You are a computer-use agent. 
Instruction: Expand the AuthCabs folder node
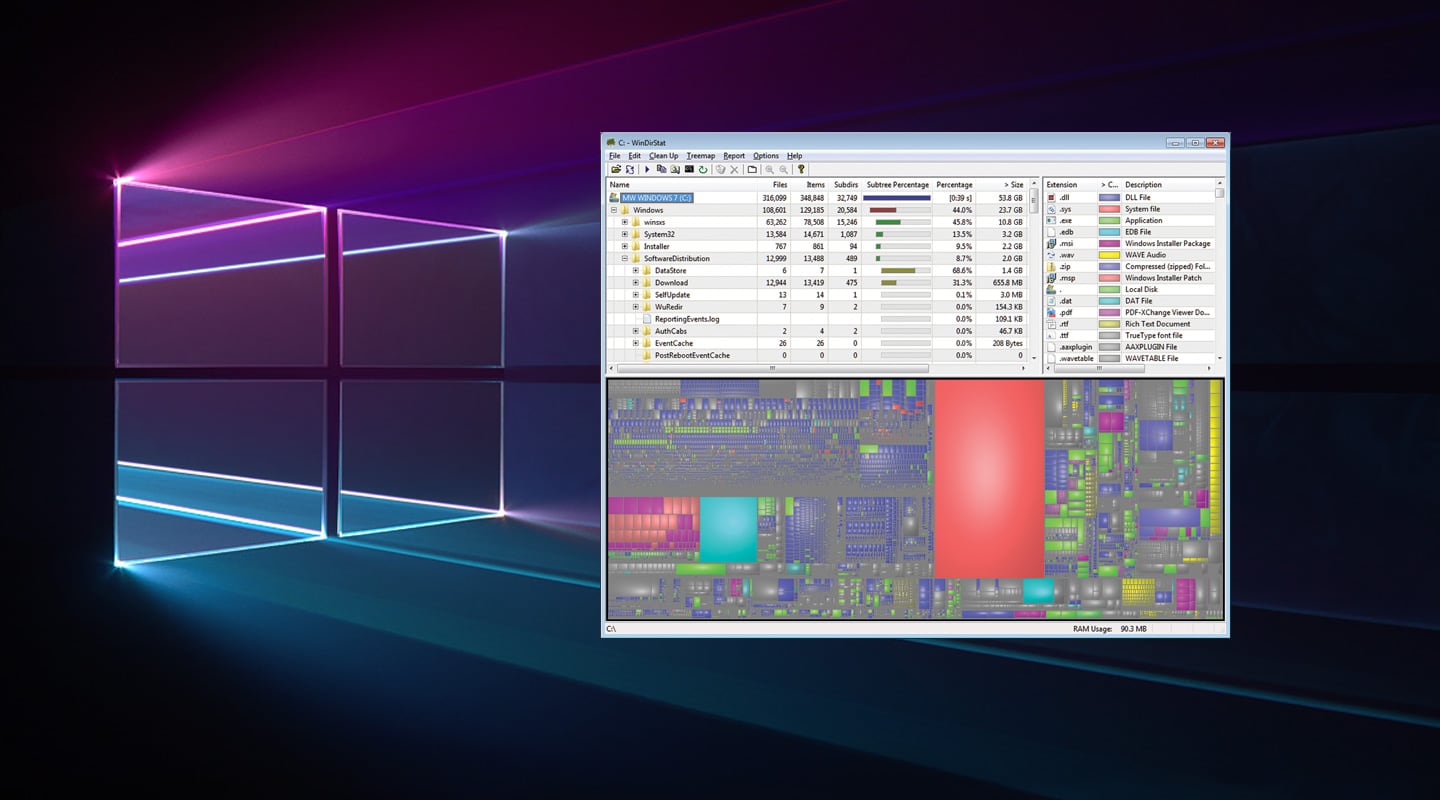pos(636,331)
